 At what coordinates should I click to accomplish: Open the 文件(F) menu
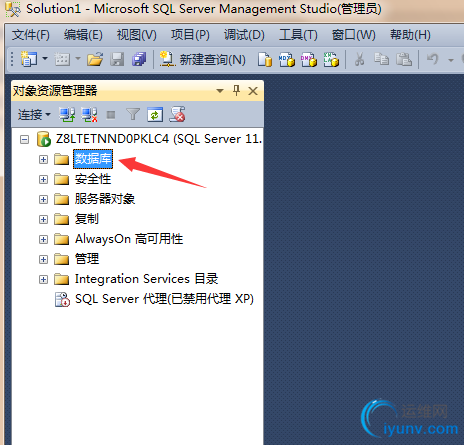31,35
